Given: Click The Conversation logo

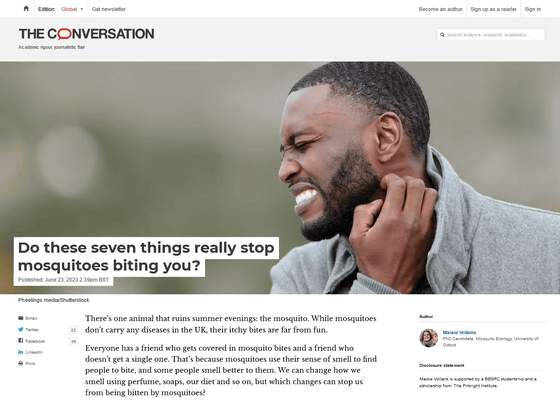Looking at the screenshot, I should pos(86,34).
